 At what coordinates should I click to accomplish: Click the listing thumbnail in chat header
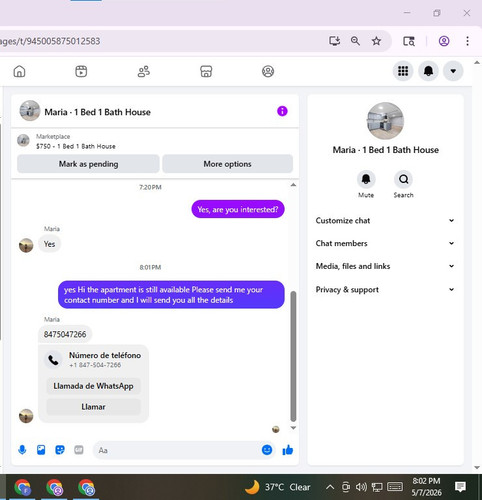[x=29, y=111]
